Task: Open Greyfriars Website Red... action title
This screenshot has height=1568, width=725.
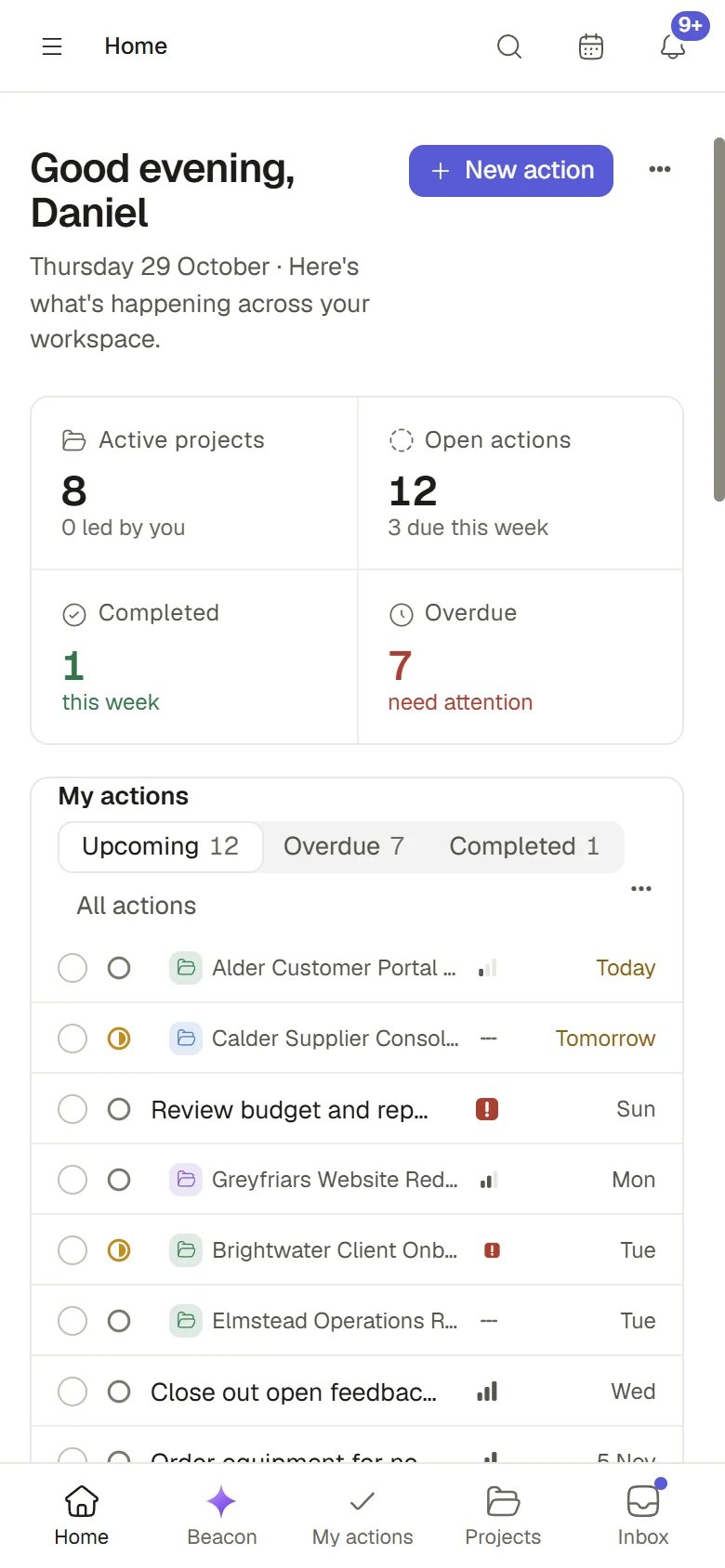Action: click(335, 1180)
